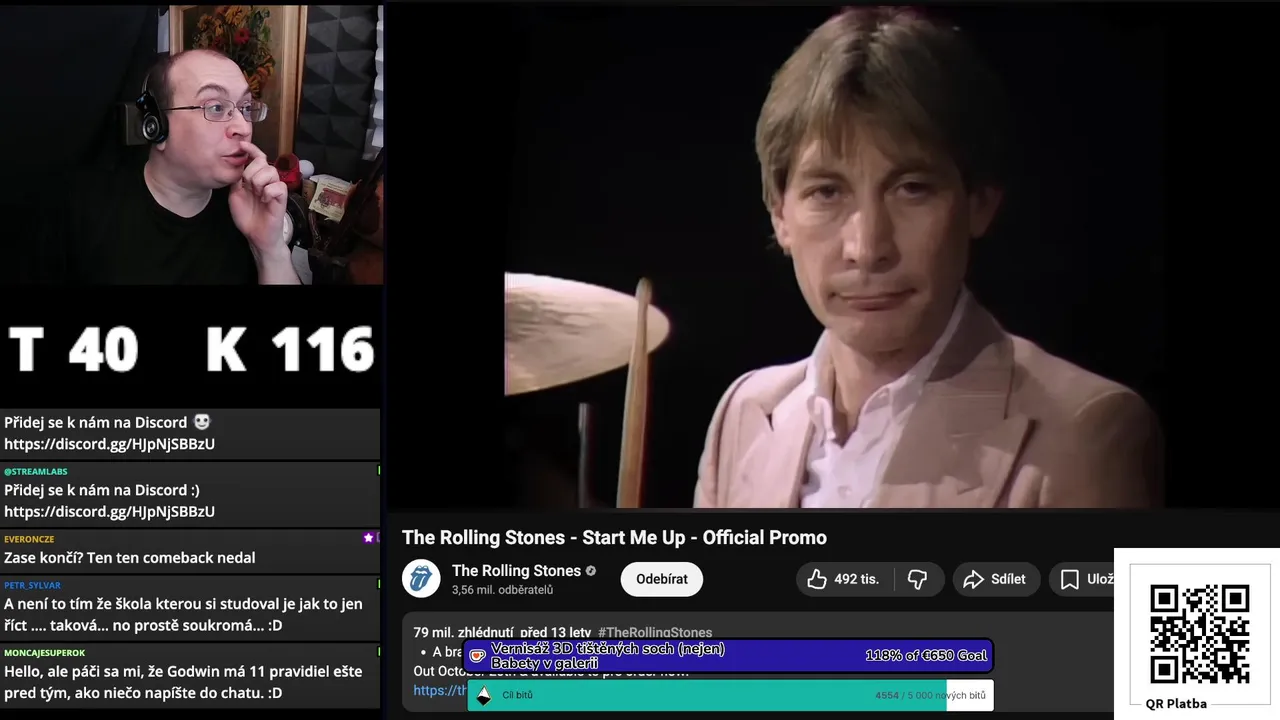Click the 3,56 mil. odběratelů subscriber count

click(x=502, y=590)
